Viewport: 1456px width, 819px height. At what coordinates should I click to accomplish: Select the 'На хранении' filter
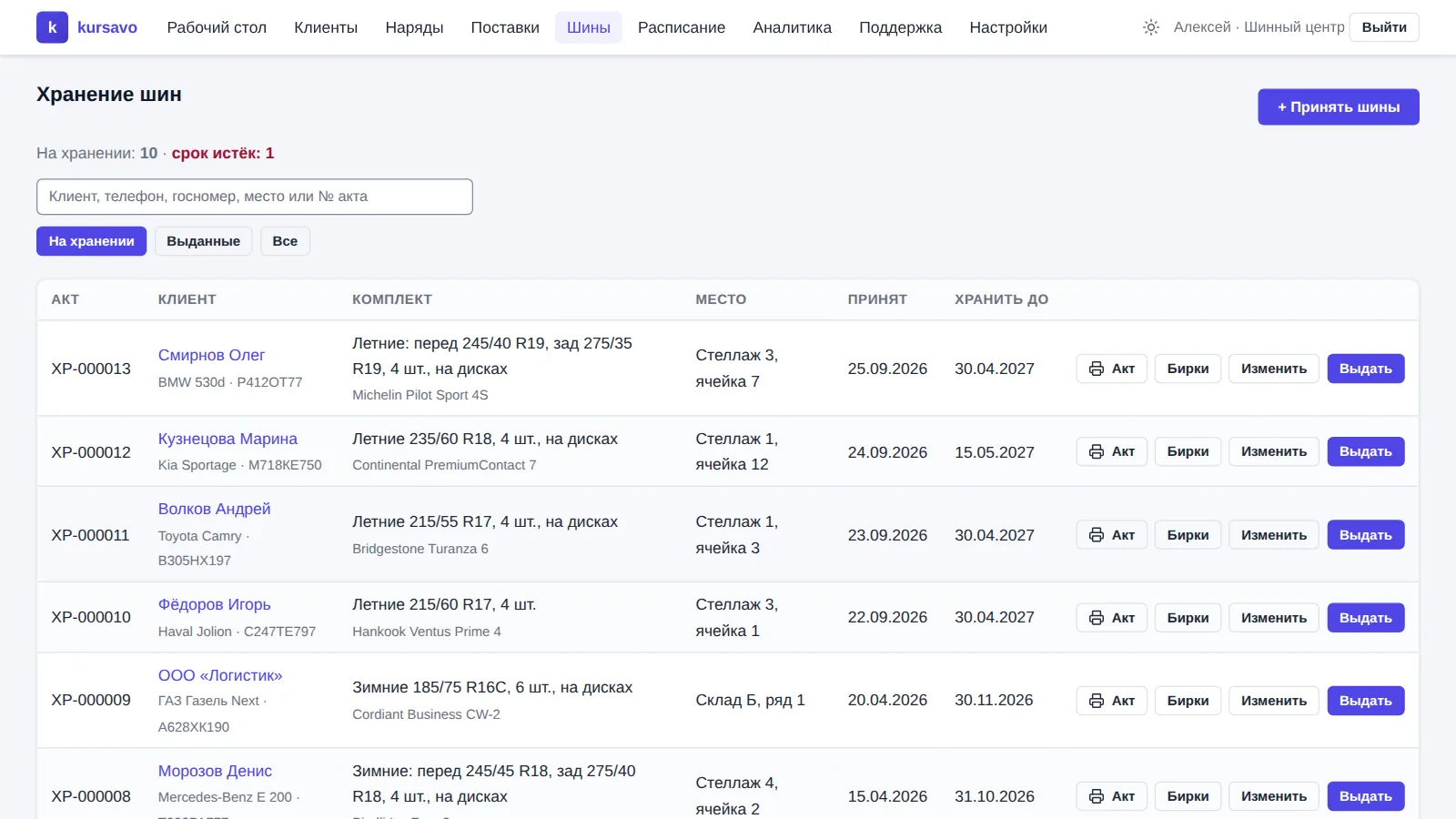91,241
